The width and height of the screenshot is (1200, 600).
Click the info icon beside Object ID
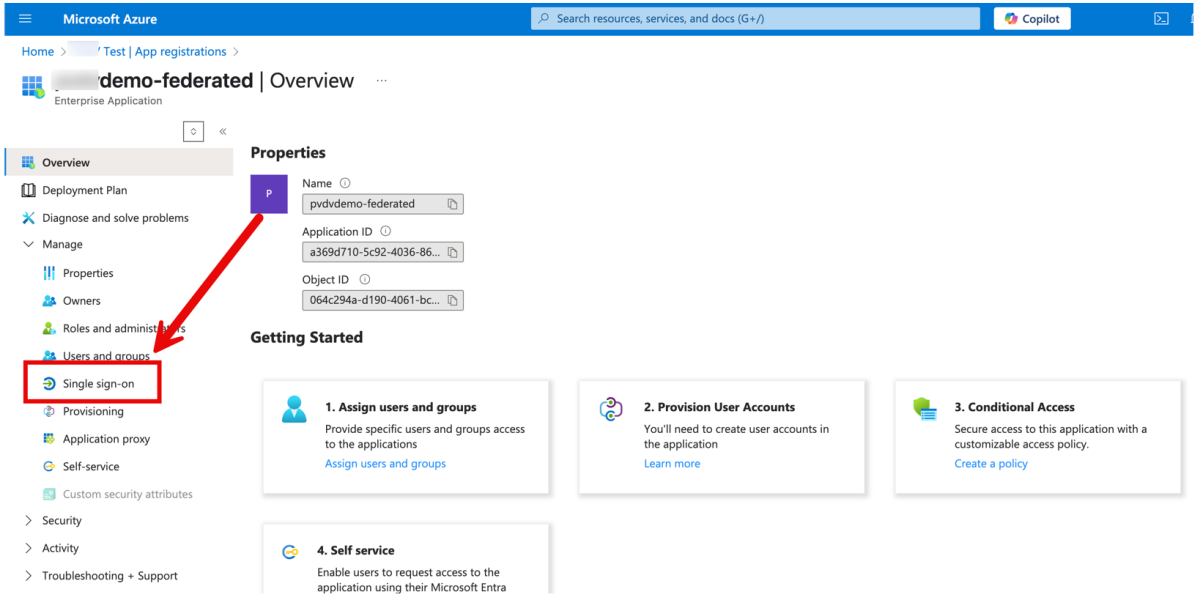[x=364, y=280]
